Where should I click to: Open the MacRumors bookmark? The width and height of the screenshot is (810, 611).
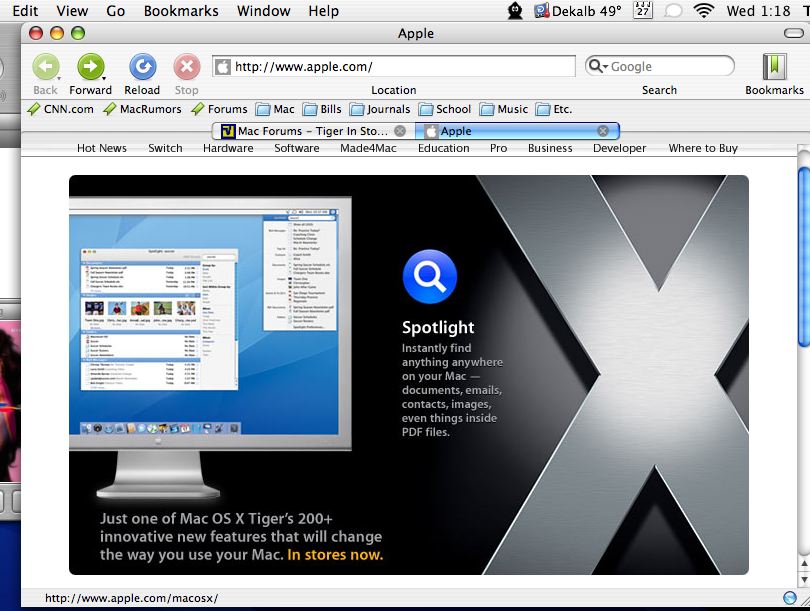(x=142, y=109)
